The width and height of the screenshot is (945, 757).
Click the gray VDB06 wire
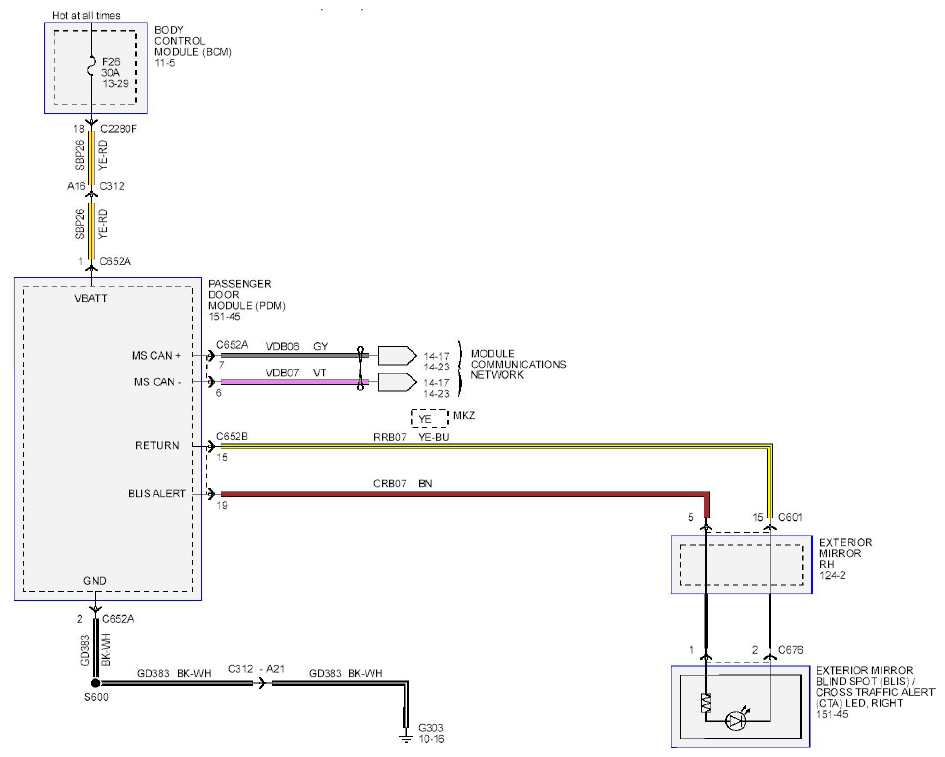click(x=295, y=356)
